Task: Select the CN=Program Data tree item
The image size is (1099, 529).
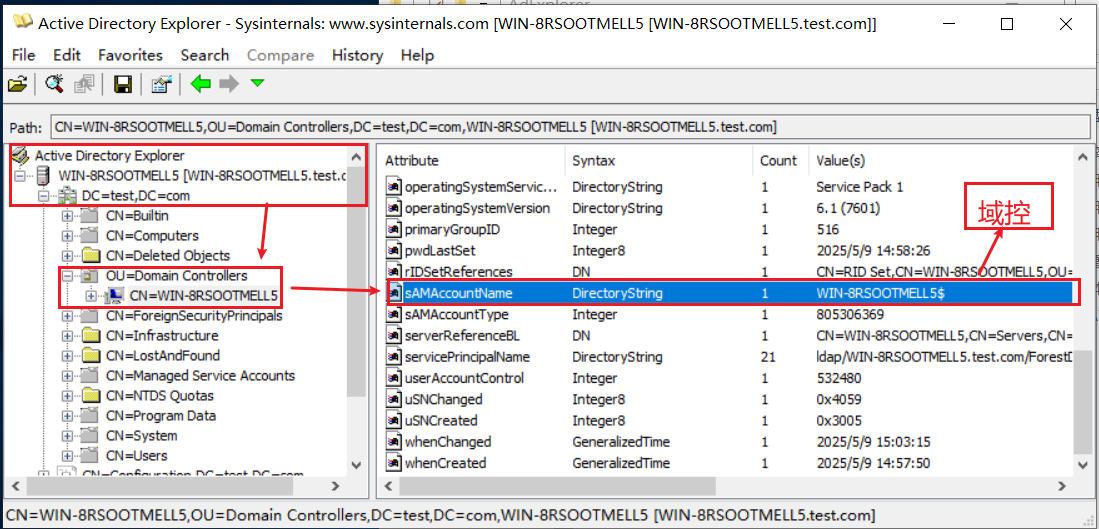Action: click(161, 415)
